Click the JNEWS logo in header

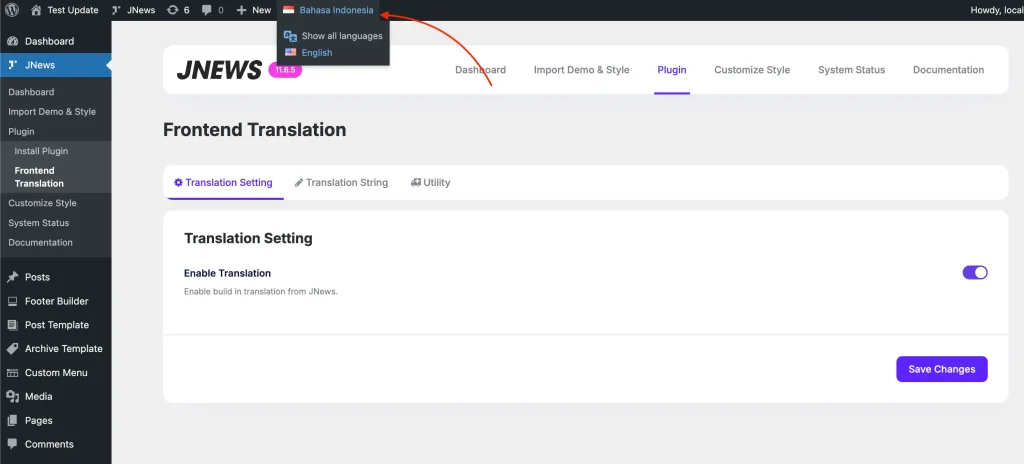click(x=219, y=70)
